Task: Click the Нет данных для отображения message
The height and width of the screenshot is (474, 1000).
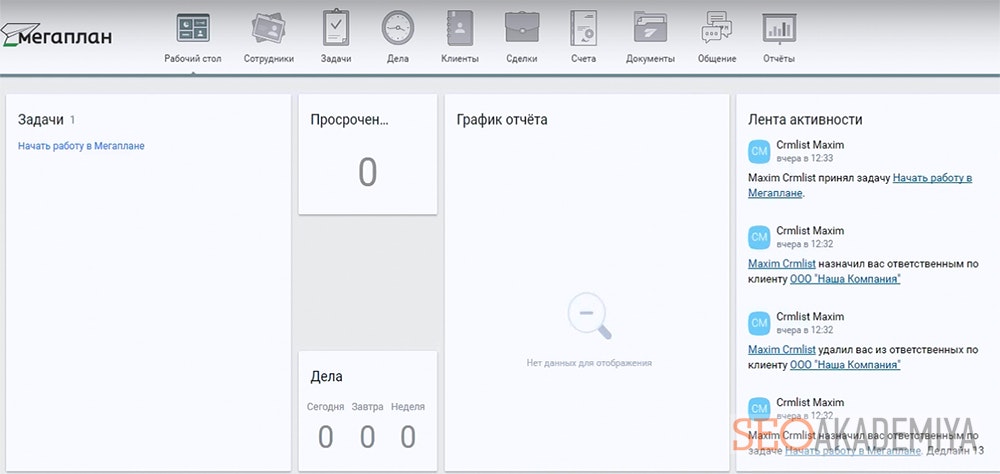Action: pos(589,363)
